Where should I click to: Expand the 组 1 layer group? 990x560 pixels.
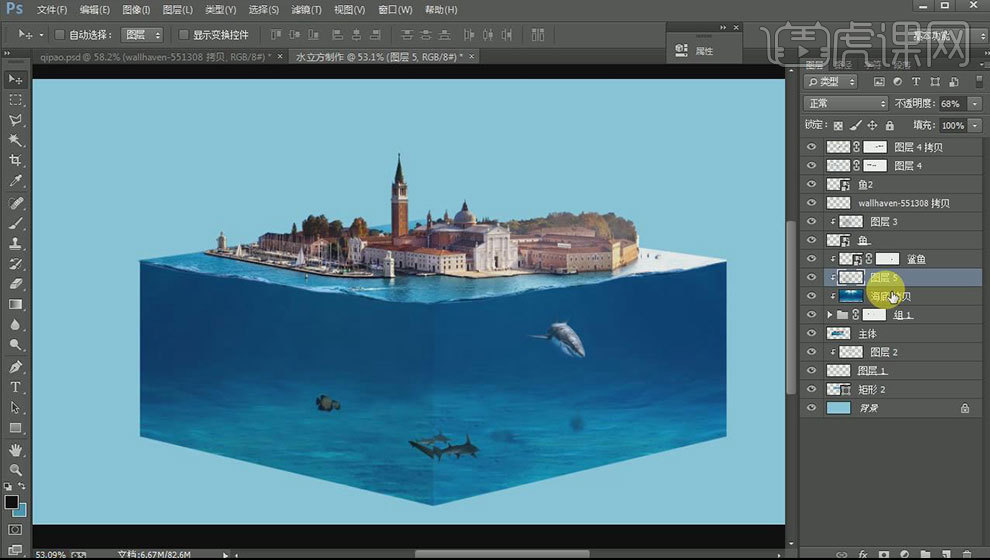pyautogui.click(x=829, y=315)
